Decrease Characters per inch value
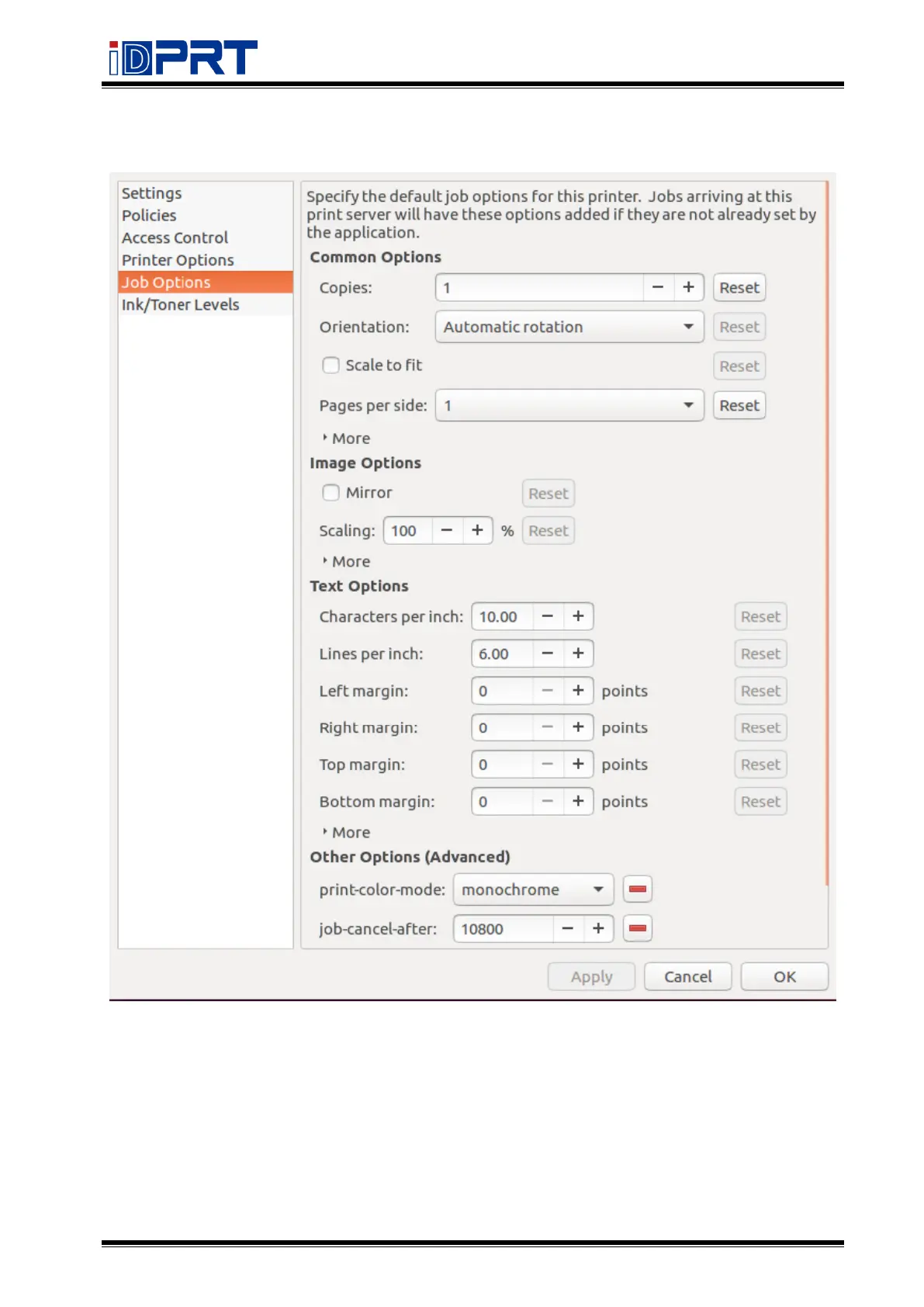The image size is (924, 1307). 548,616
